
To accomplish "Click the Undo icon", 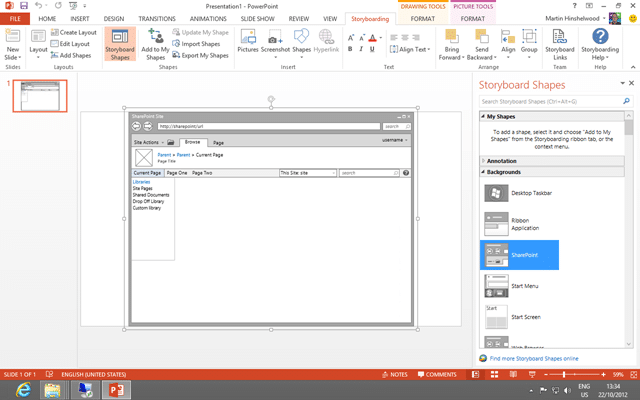I will click(x=38, y=6).
